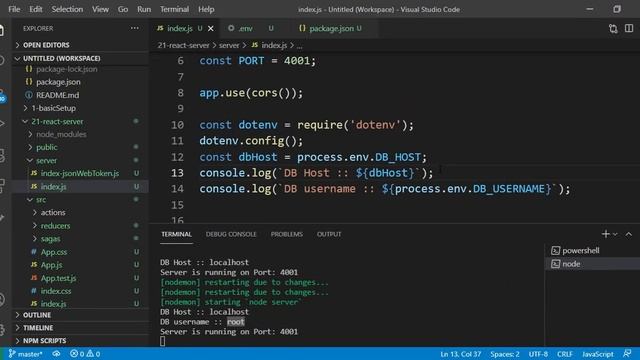Open the Edit menu
The width and height of the screenshot is (640, 360).
[x=36, y=9]
